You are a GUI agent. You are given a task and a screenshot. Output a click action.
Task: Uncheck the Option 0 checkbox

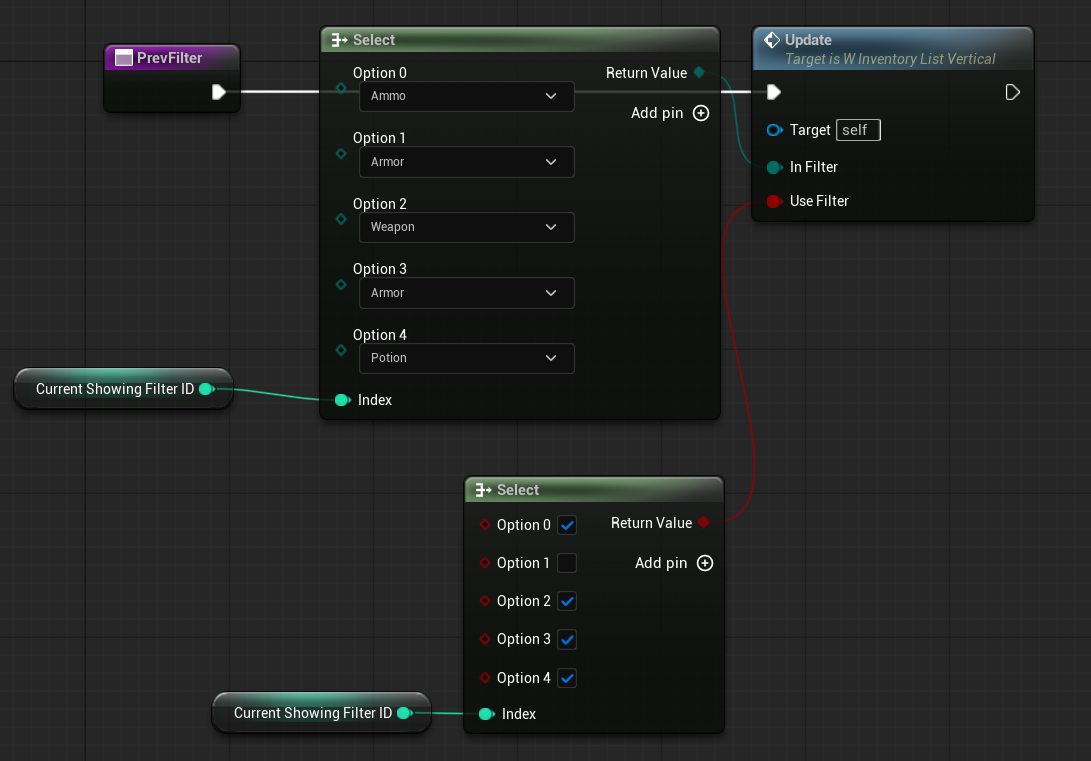(x=567, y=525)
